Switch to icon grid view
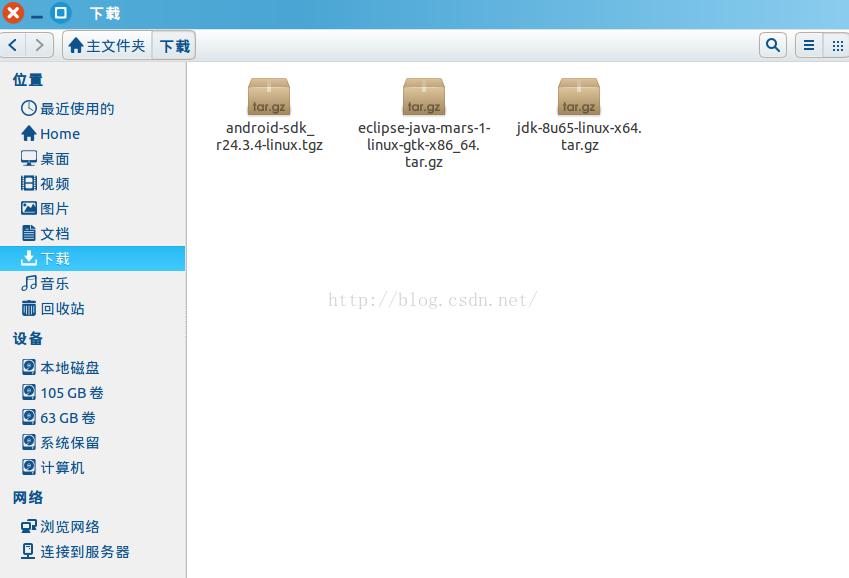Image resolution: width=849 pixels, height=578 pixels. pyautogui.click(x=836, y=45)
